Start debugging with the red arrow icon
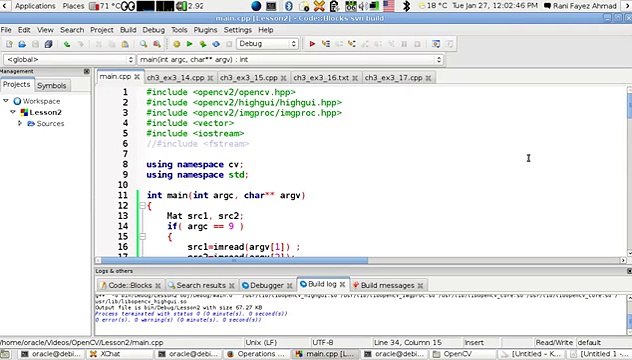Viewport: 632px width, 360px height. pos(312,44)
